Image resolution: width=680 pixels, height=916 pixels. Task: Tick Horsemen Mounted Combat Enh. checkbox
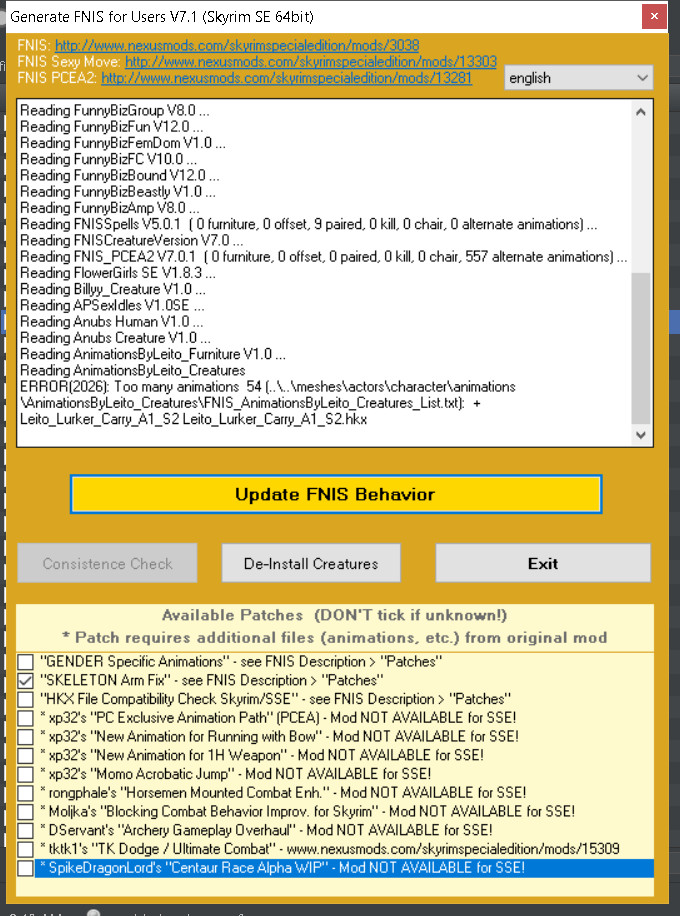(26, 793)
